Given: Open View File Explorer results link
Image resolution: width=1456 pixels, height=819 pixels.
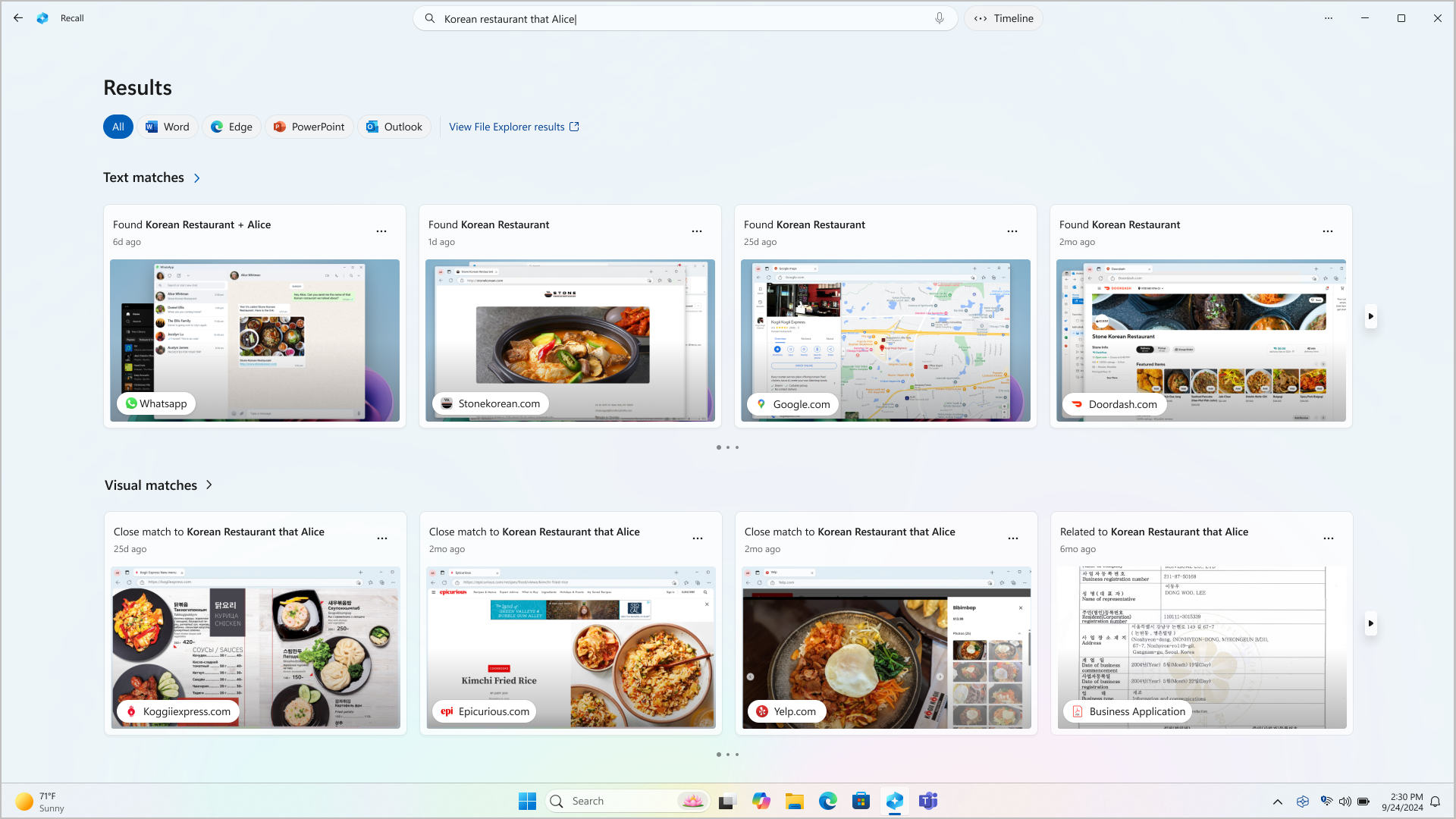Looking at the screenshot, I should pos(514,126).
